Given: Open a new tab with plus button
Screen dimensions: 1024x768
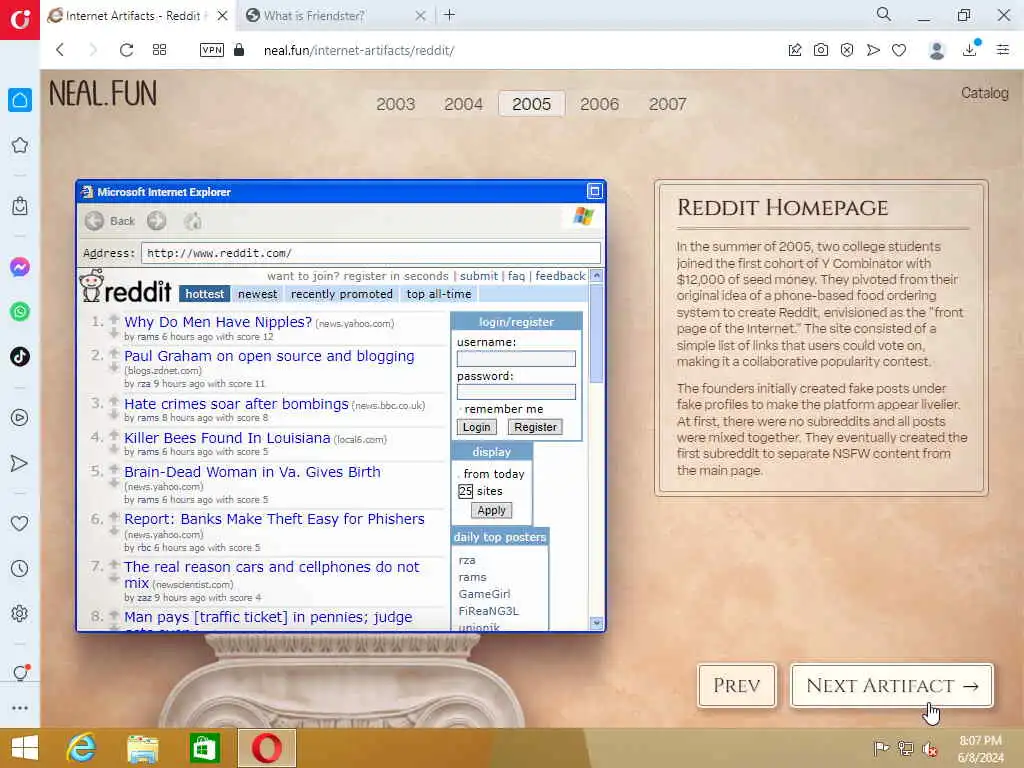Looking at the screenshot, I should [449, 15].
